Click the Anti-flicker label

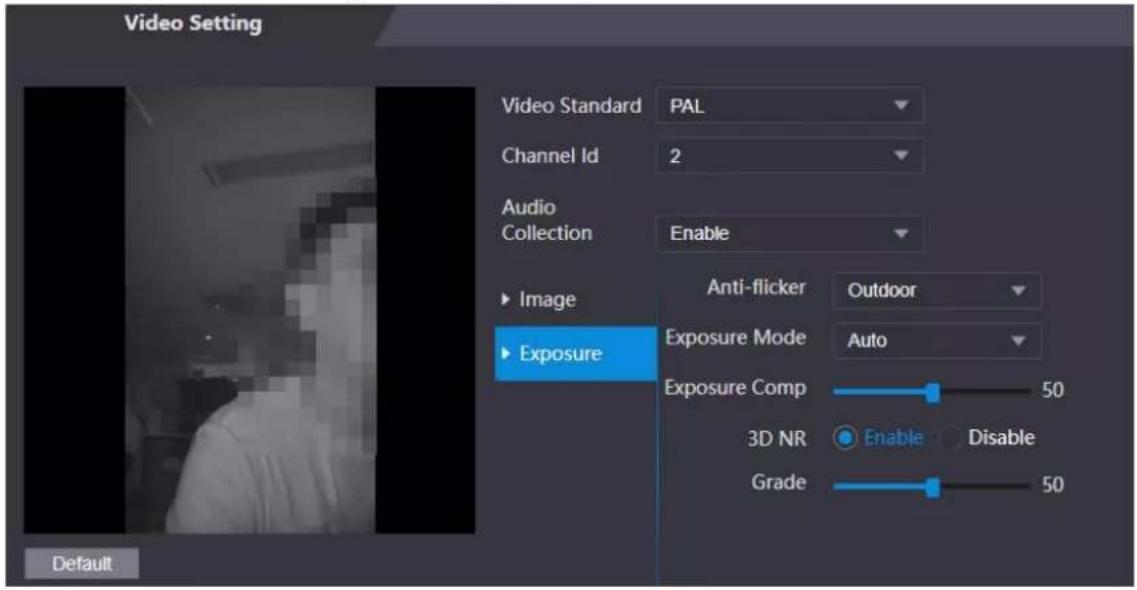point(756,288)
